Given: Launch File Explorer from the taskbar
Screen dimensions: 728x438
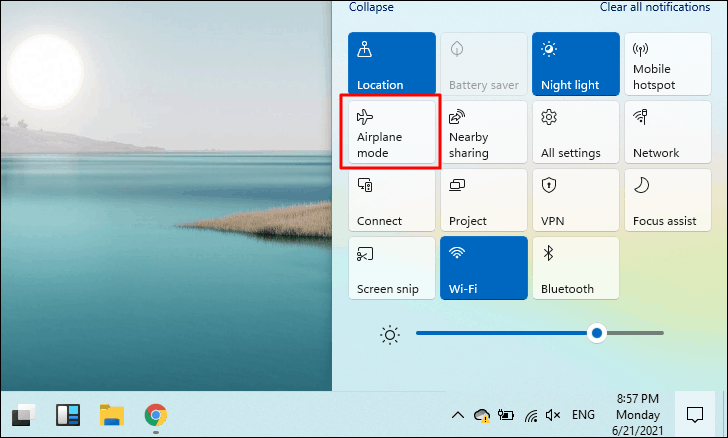Looking at the screenshot, I should click(x=112, y=415).
